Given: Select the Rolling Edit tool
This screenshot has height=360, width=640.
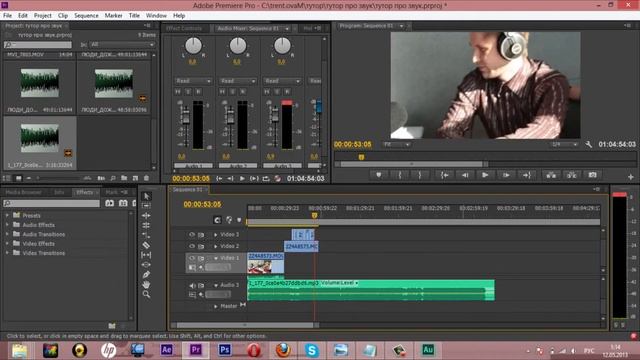Looking at the screenshot, I should (146, 225).
